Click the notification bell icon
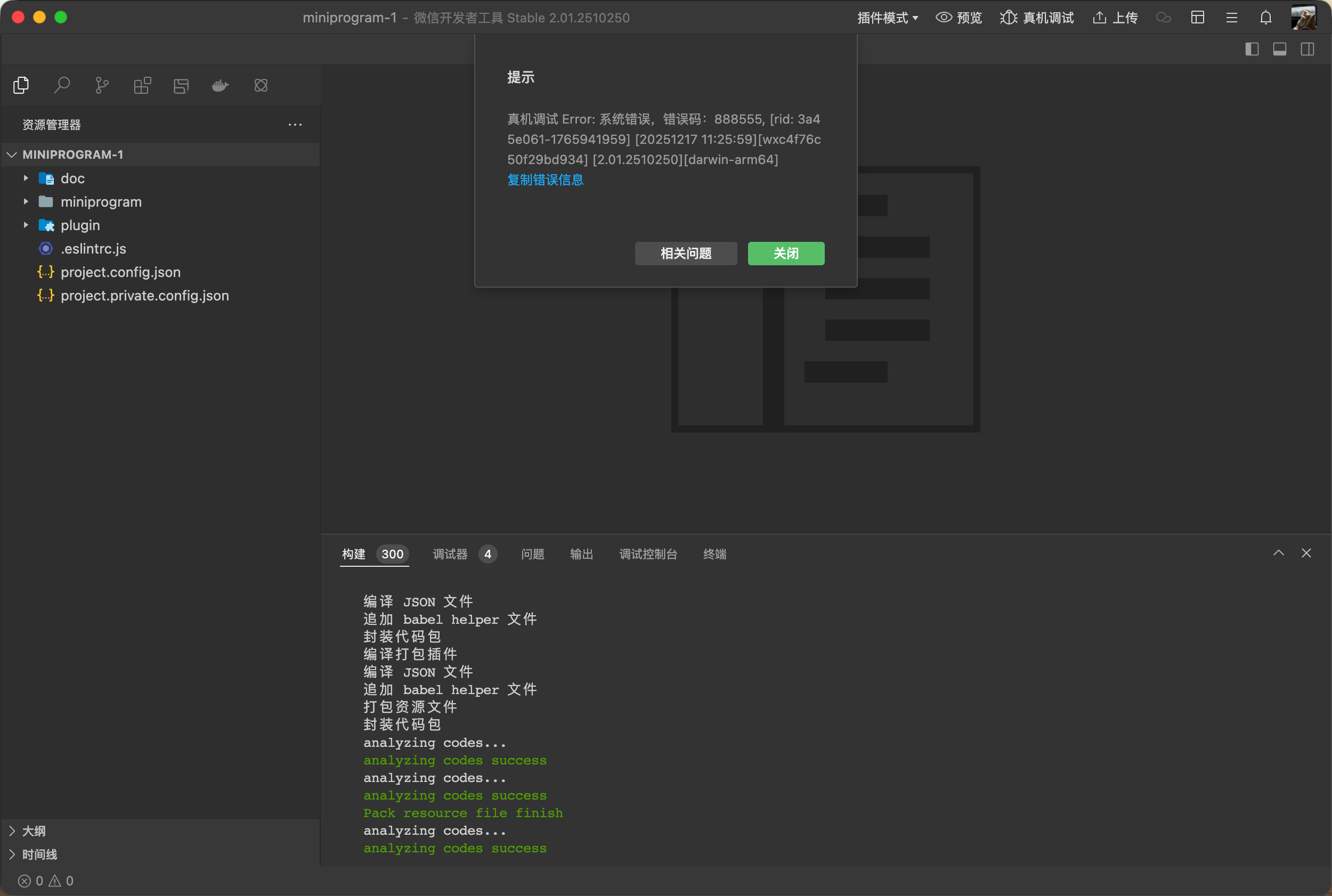Image resolution: width=1332 pixels, height=896 pixels. click(x=1266, y=18)
